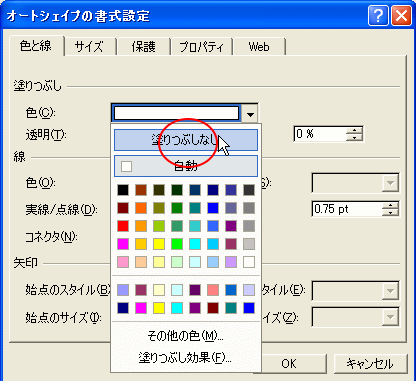416x381 pixels.
Task: Pick the lightest gray (25%) swatch
Action: [x=249, y=244]
